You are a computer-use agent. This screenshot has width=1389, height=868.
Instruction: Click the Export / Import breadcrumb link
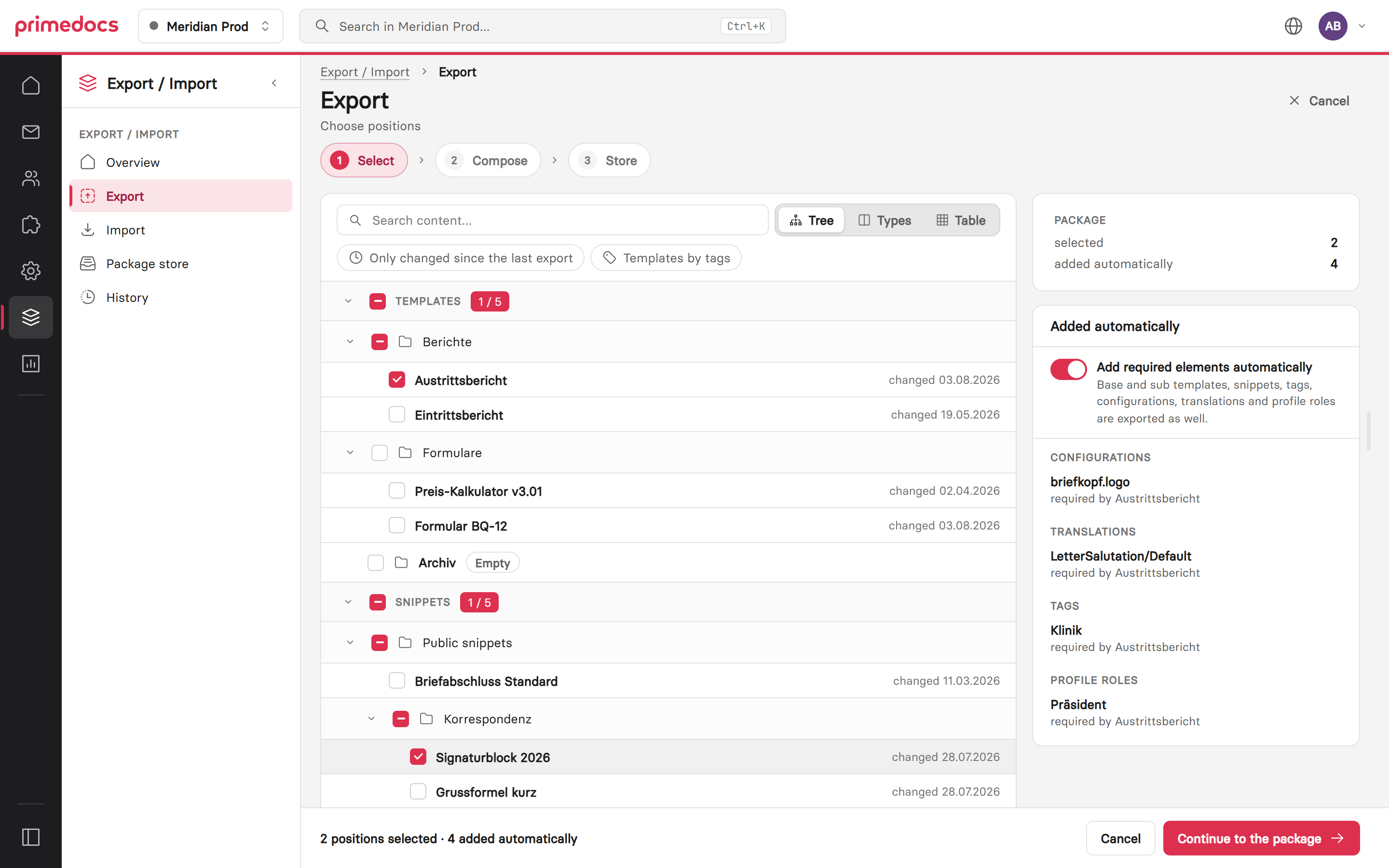tap(365, 72)
